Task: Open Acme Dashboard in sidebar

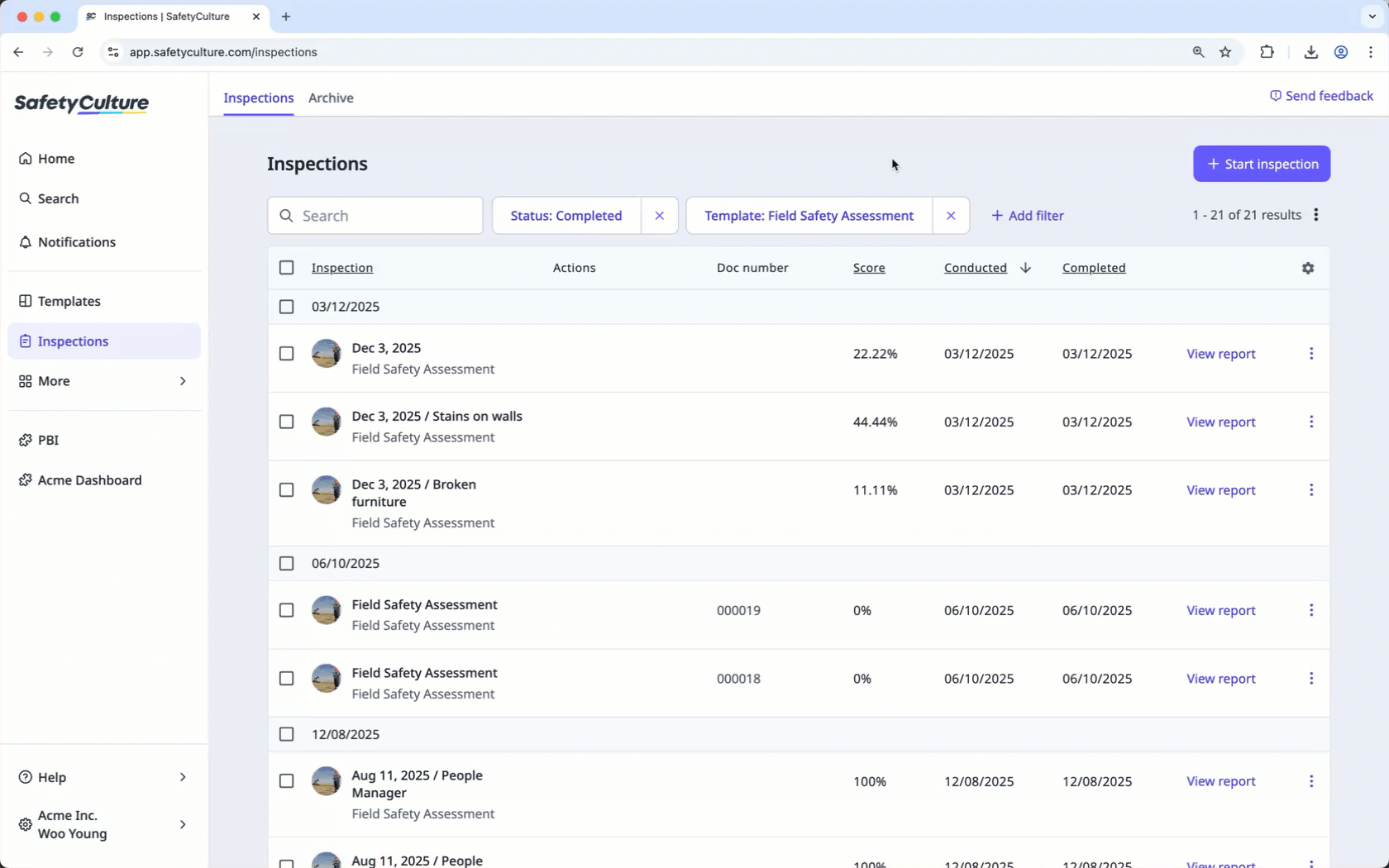Action: pos(80,480)
